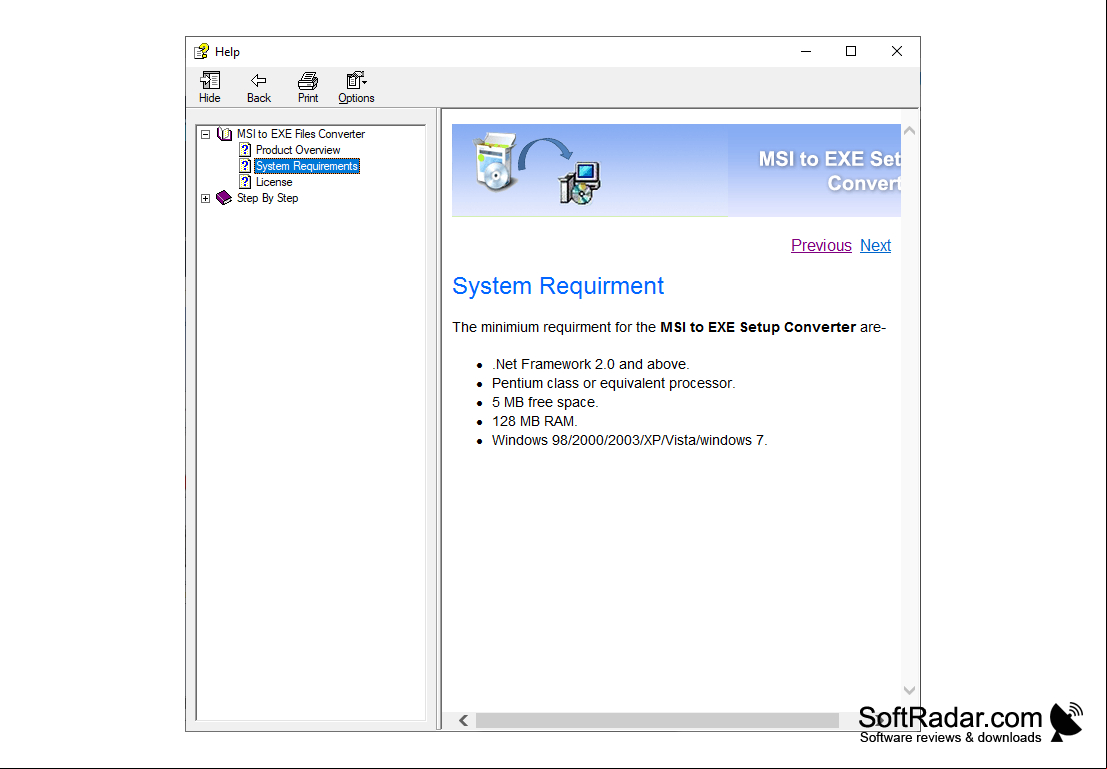Print the current help topic
This screenshot has width=1107, height=769.
(308, 88)
